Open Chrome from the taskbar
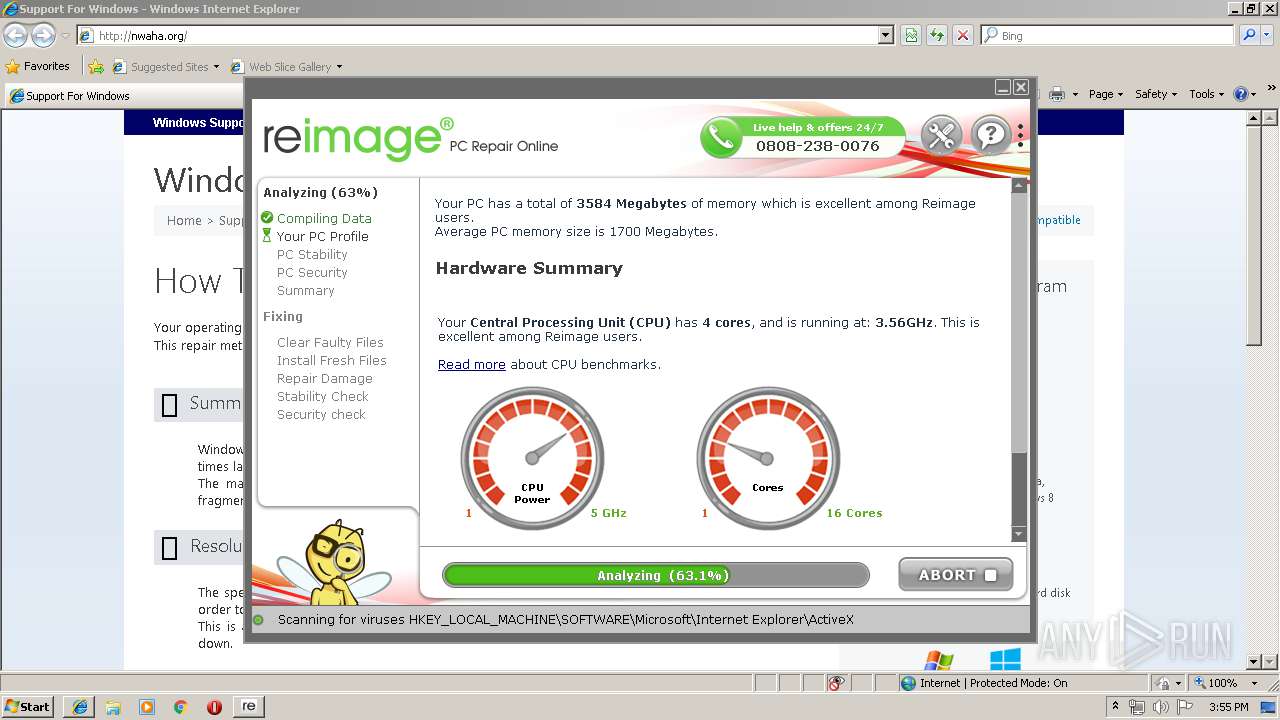This screenshot has height=720, width=1280. coord(181,707)
